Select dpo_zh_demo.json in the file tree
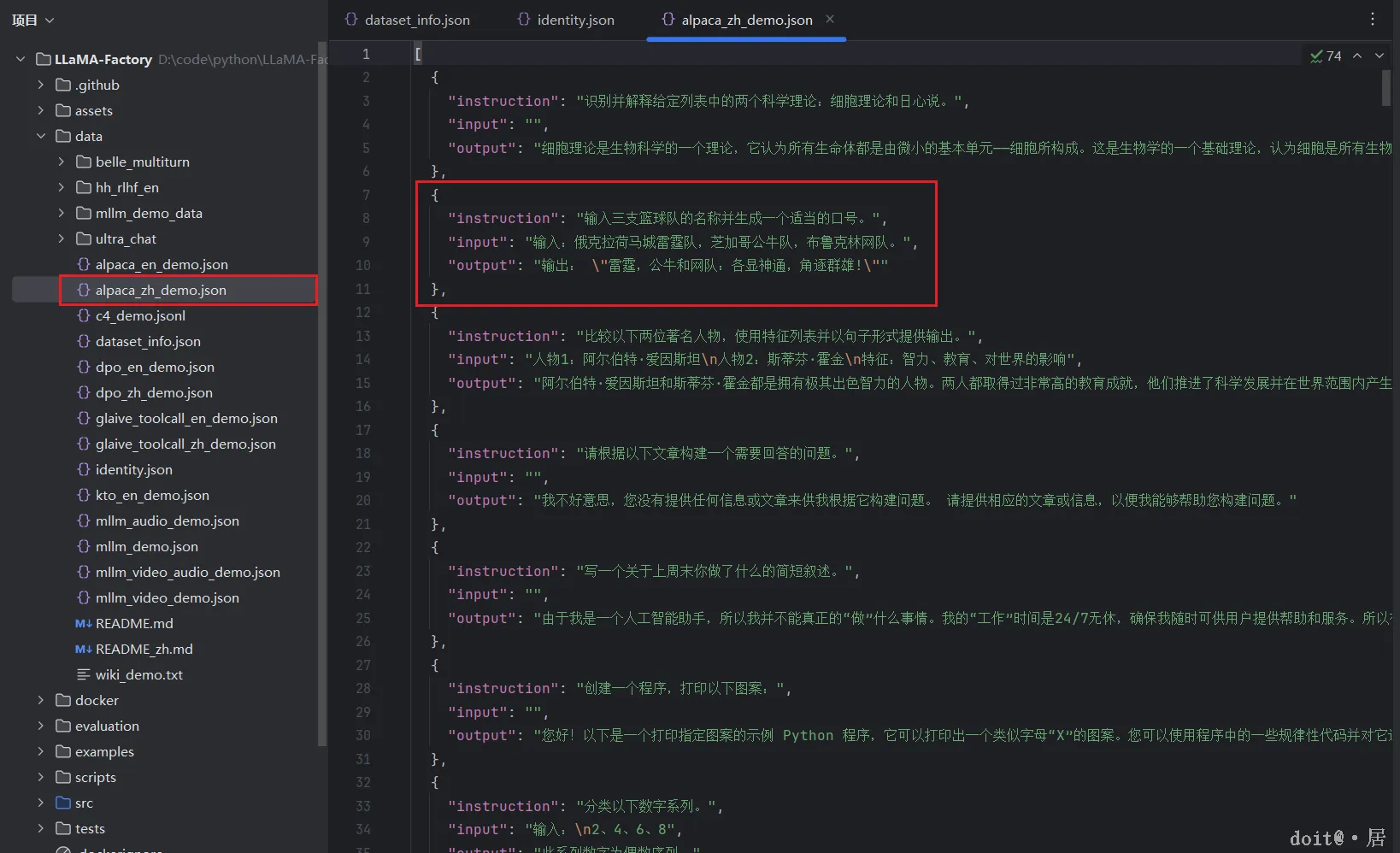 point(154,392)
